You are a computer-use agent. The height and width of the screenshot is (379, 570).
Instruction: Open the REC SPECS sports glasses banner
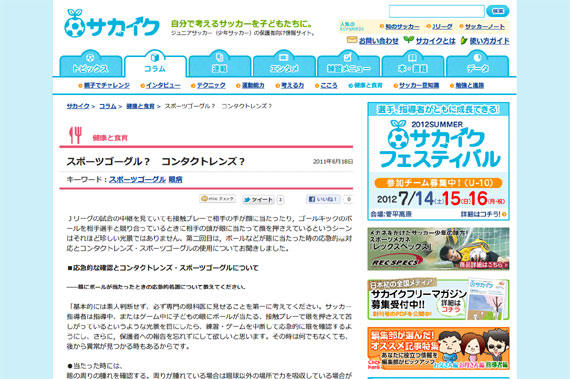click(438, 249)
